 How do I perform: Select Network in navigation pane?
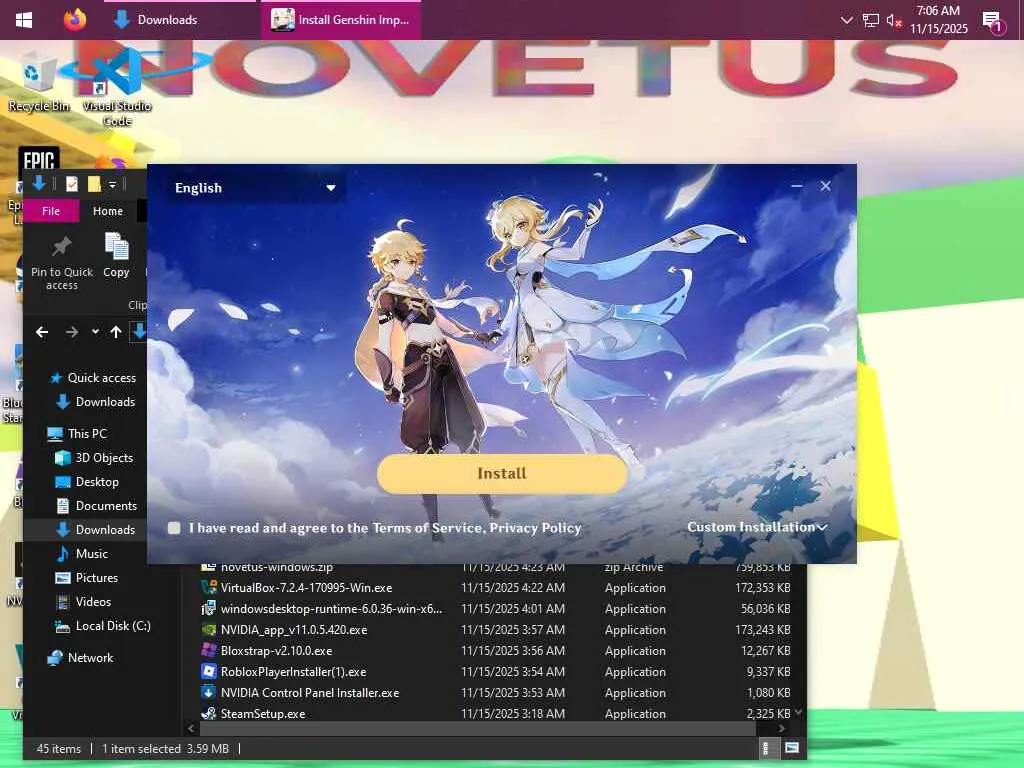(x=81, y=658)
